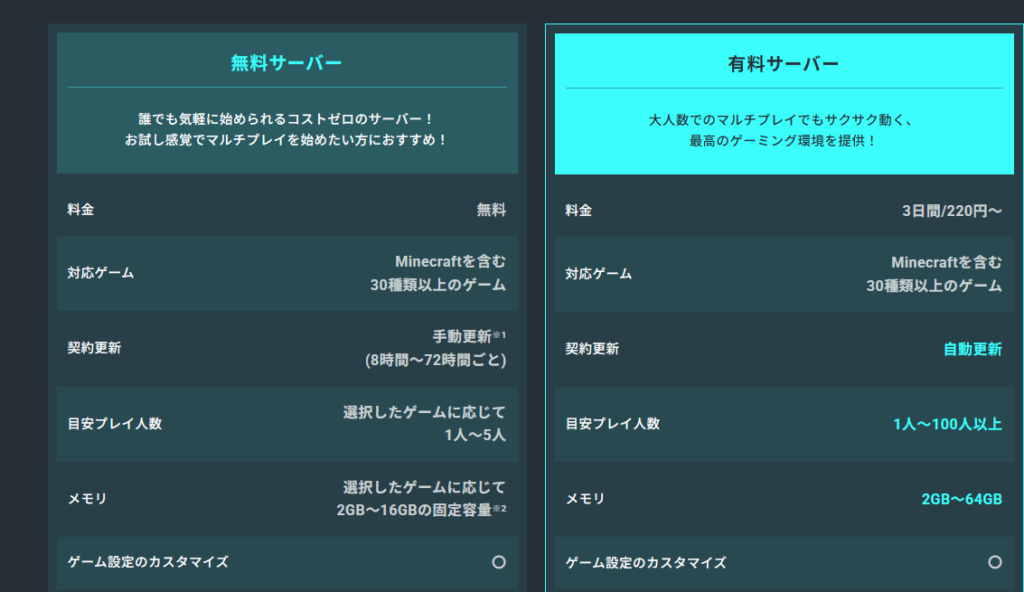Click the 契約更新 label in free server card
This screenshot has height=592, width=1024.
point(94,348)
